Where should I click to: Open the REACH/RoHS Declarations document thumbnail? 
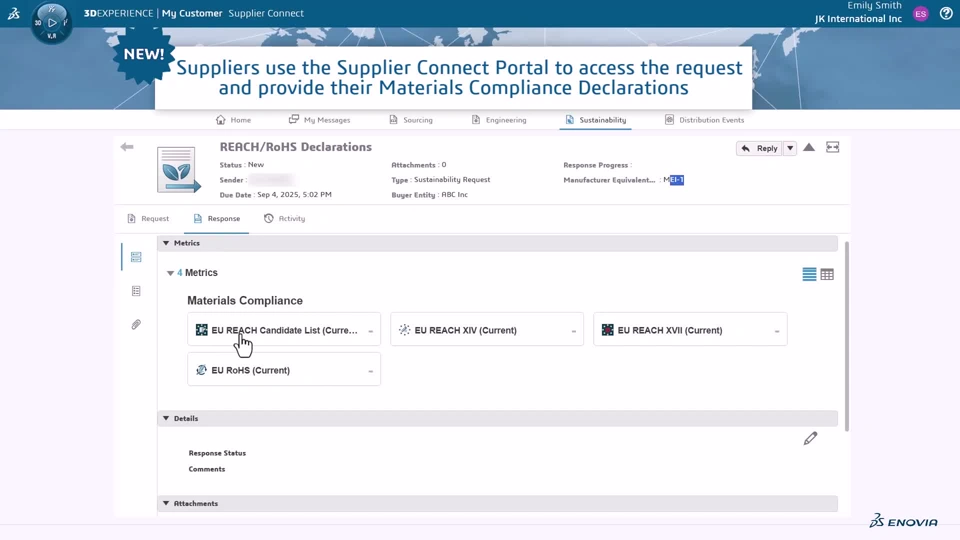click(x=177, y=170)
